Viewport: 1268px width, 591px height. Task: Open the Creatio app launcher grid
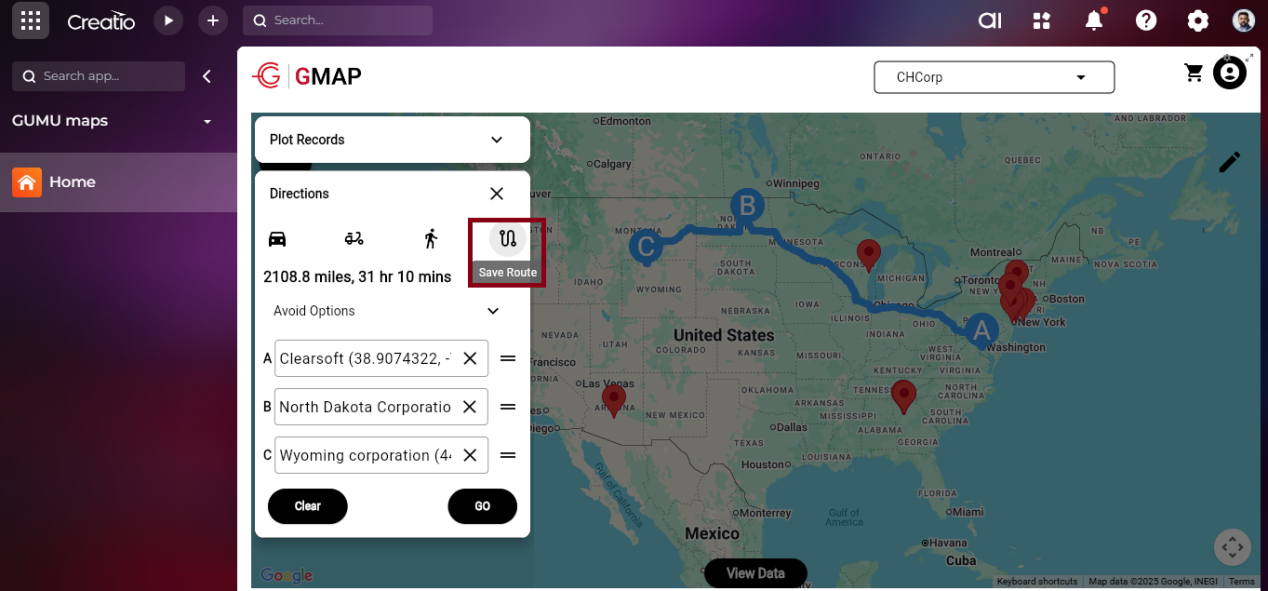(30, 20)
